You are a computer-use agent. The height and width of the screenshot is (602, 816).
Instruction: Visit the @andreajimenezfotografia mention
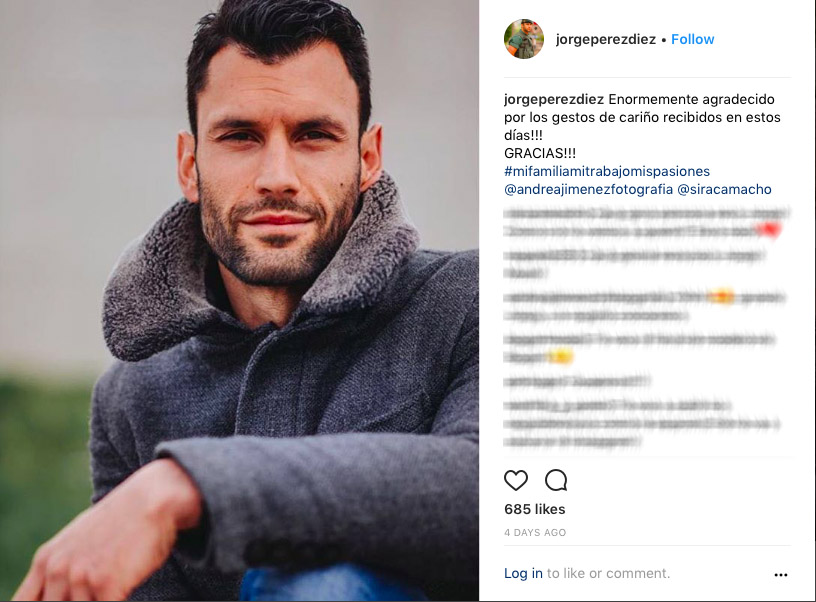pos(588,189)
